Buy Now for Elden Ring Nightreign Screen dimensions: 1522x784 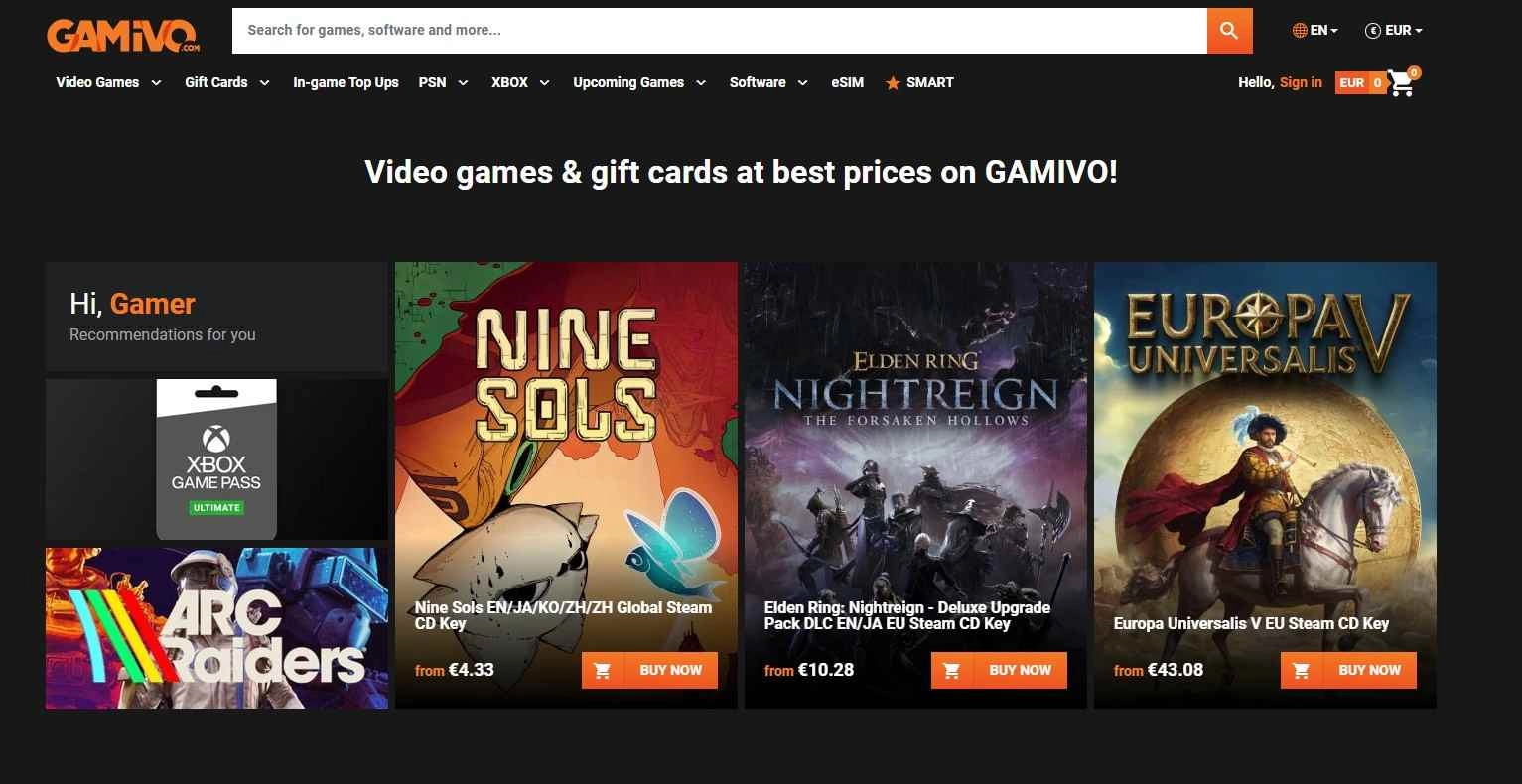999,670
